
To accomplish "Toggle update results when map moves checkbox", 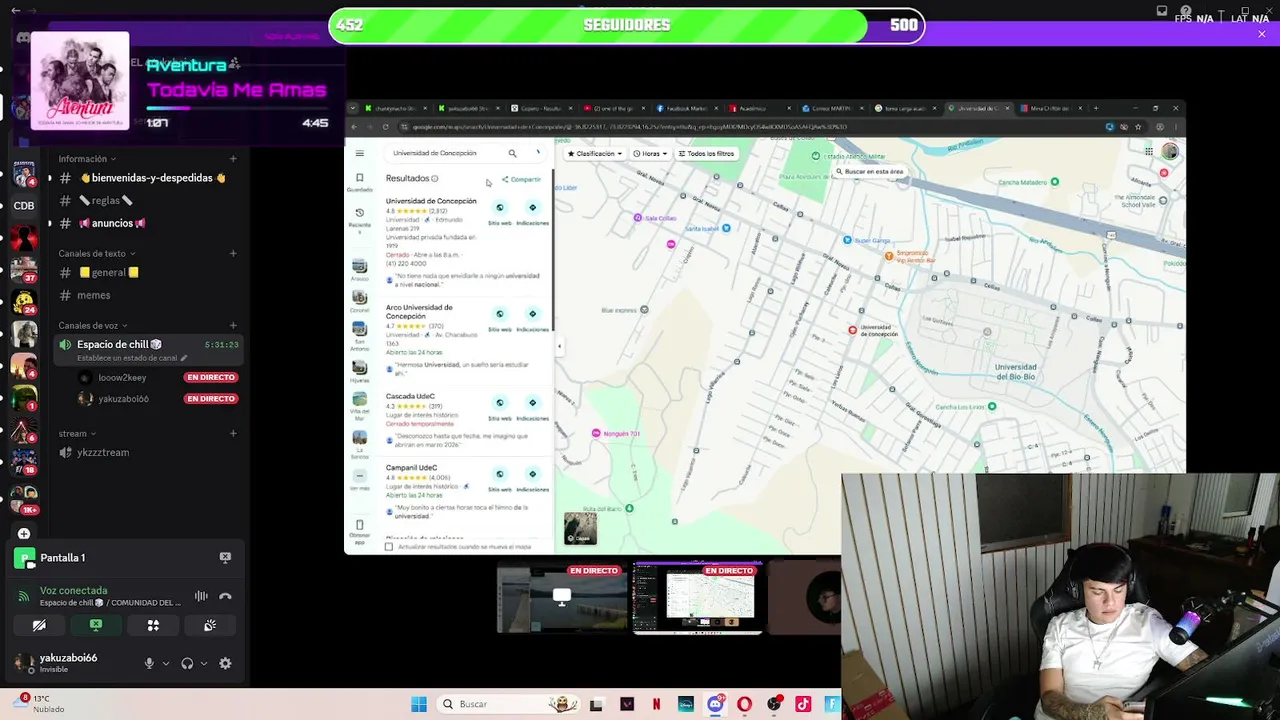I will (x=389, y=547).
